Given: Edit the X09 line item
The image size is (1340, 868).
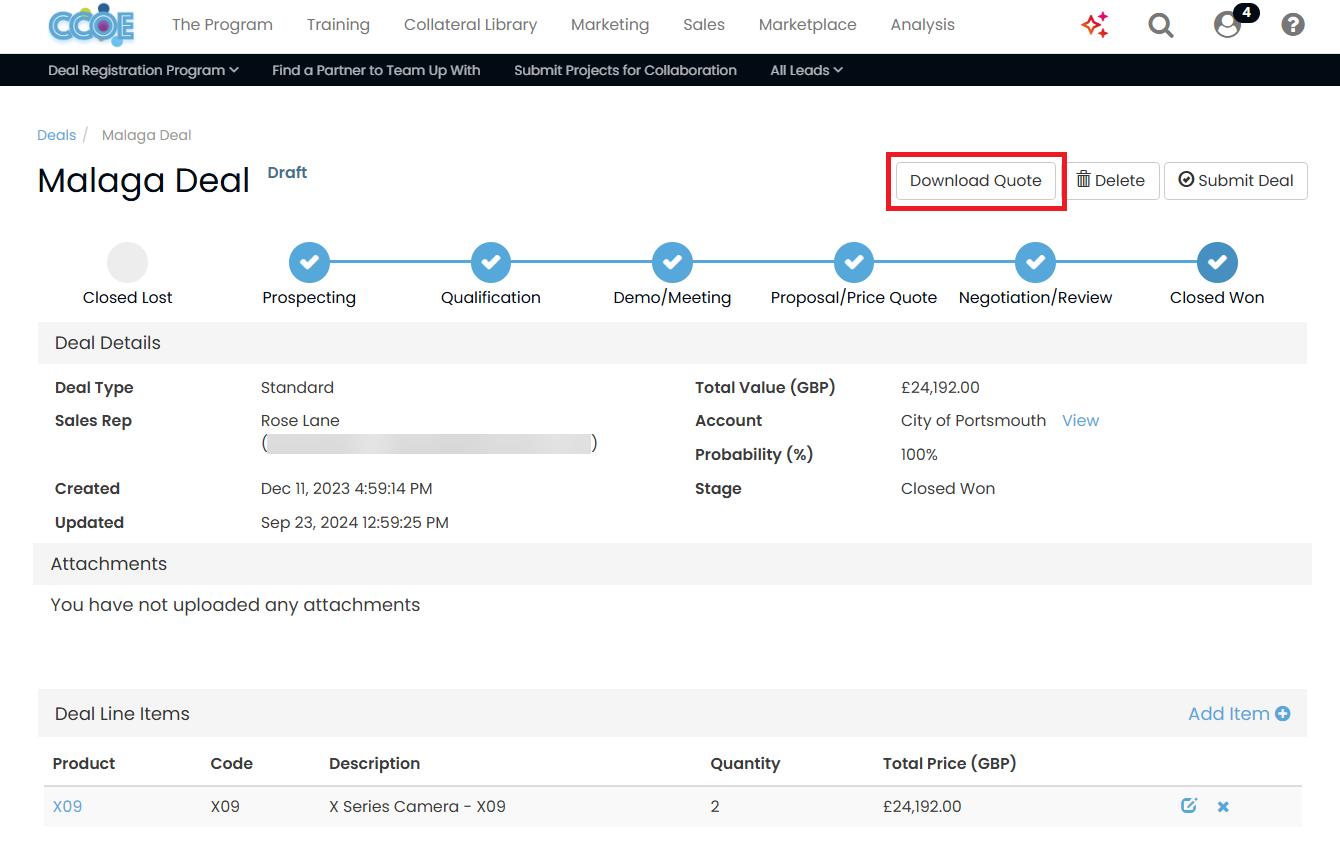Looking at the screenshot, I should tap(1189, 806).
